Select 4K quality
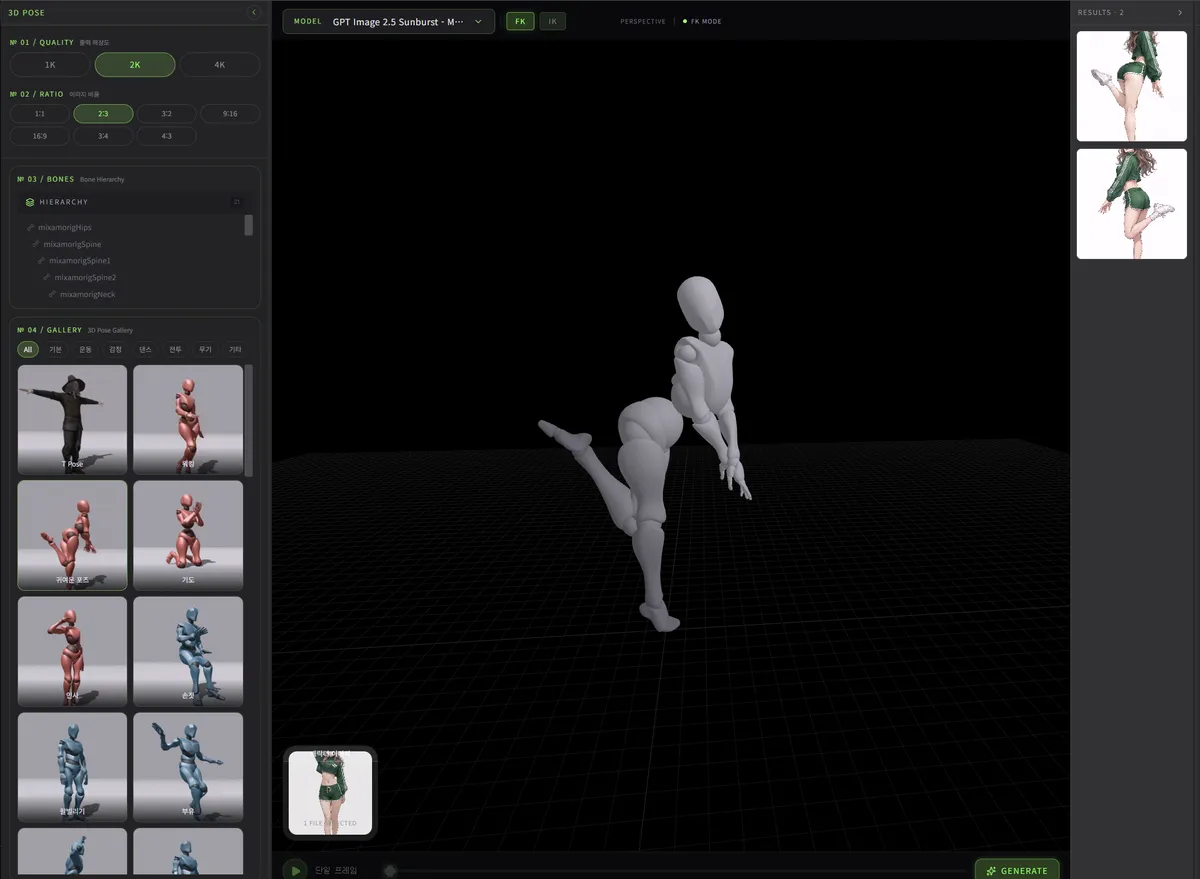Viewport: 1200px width, 879px height. point(220,65)
